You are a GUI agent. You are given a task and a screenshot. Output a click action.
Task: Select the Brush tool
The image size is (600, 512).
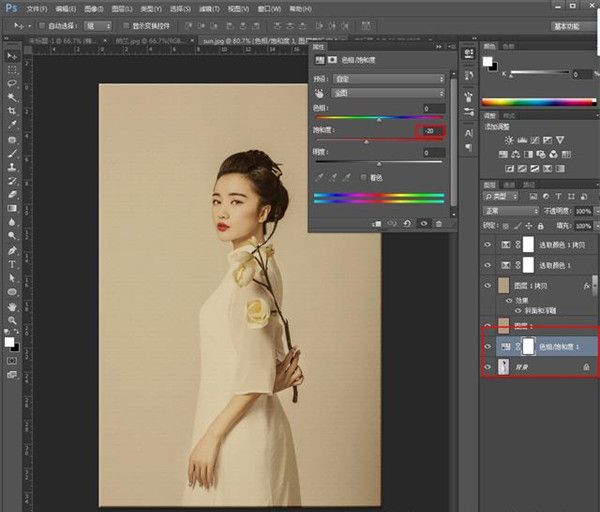click(x=12, y=153)
